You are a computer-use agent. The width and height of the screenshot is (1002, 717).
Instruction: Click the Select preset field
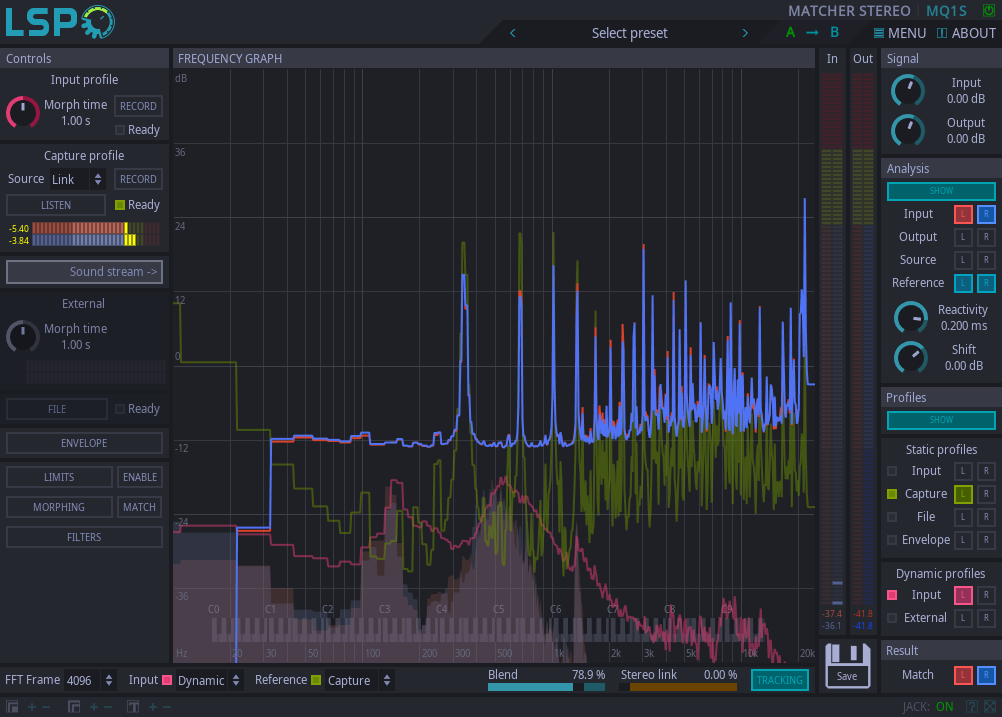629,33
